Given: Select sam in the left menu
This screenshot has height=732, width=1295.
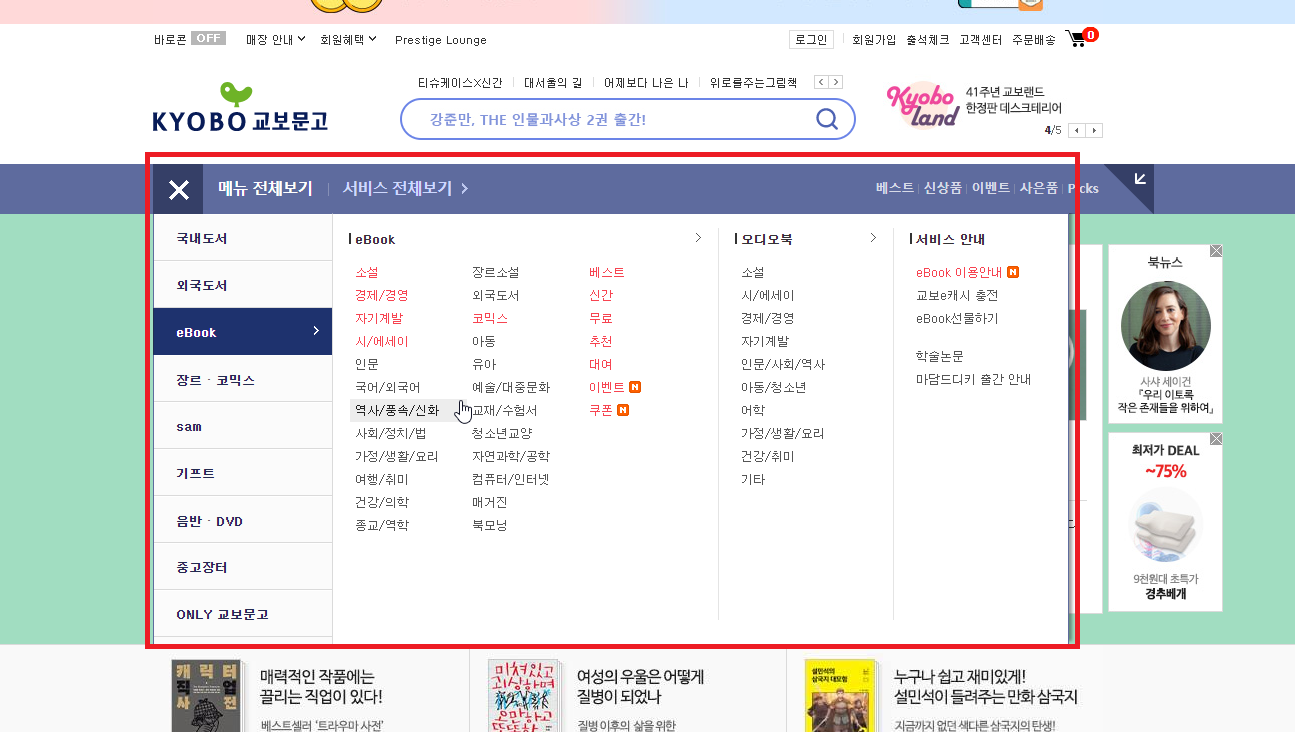Looking at the screenshot, I should [x=243, y=426].
